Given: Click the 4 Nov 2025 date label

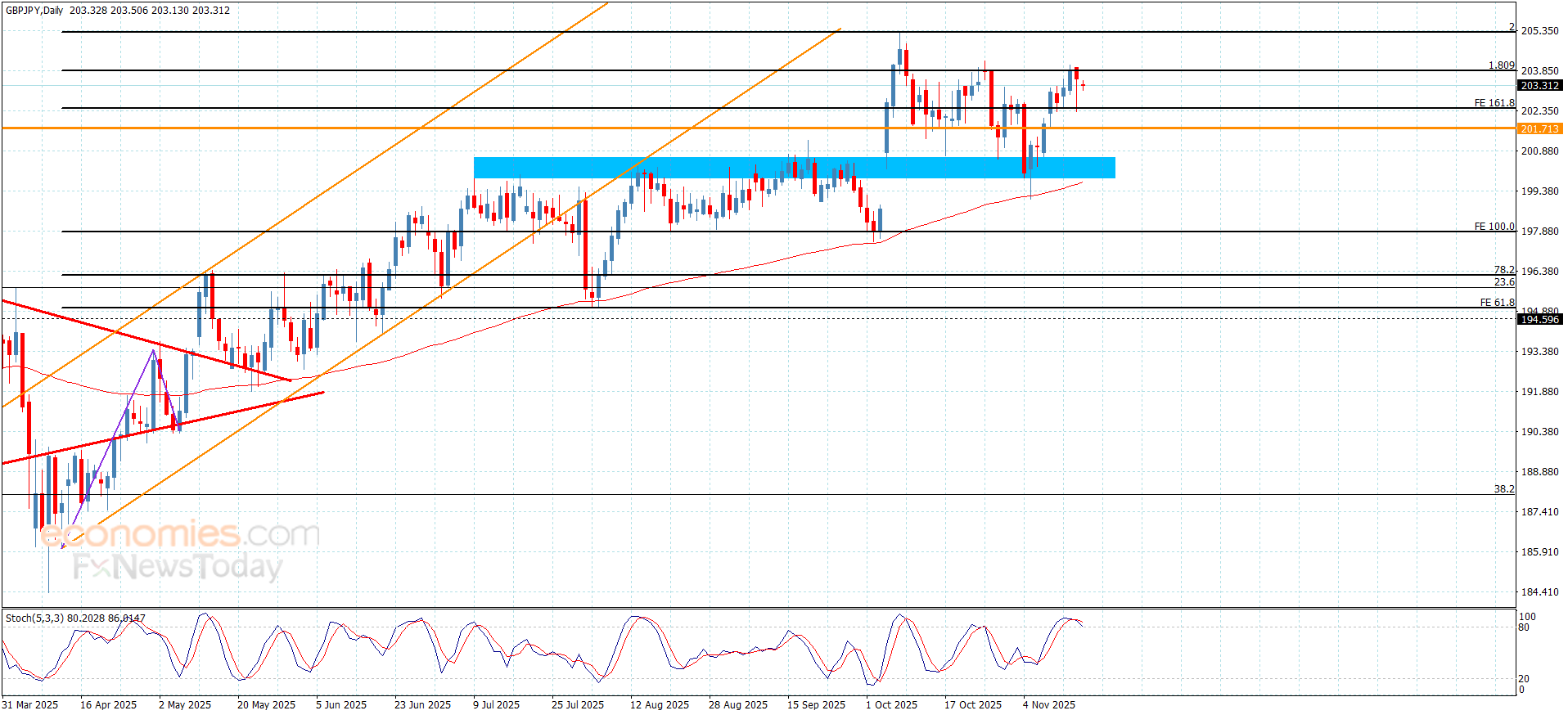Looking at the screenshot, I should [x=1048, y=705].
